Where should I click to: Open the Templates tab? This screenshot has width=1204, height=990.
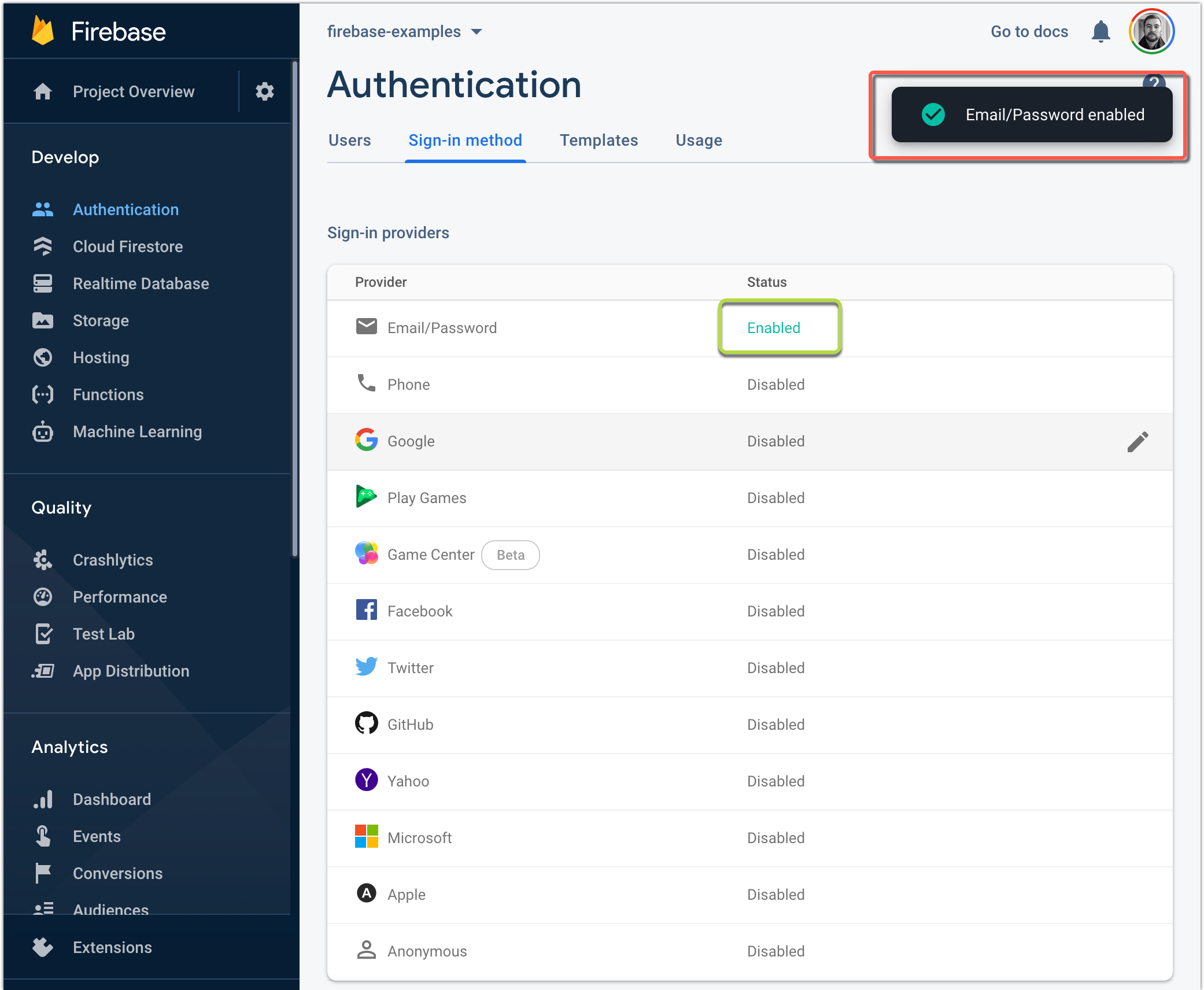[x=599, y=141]
